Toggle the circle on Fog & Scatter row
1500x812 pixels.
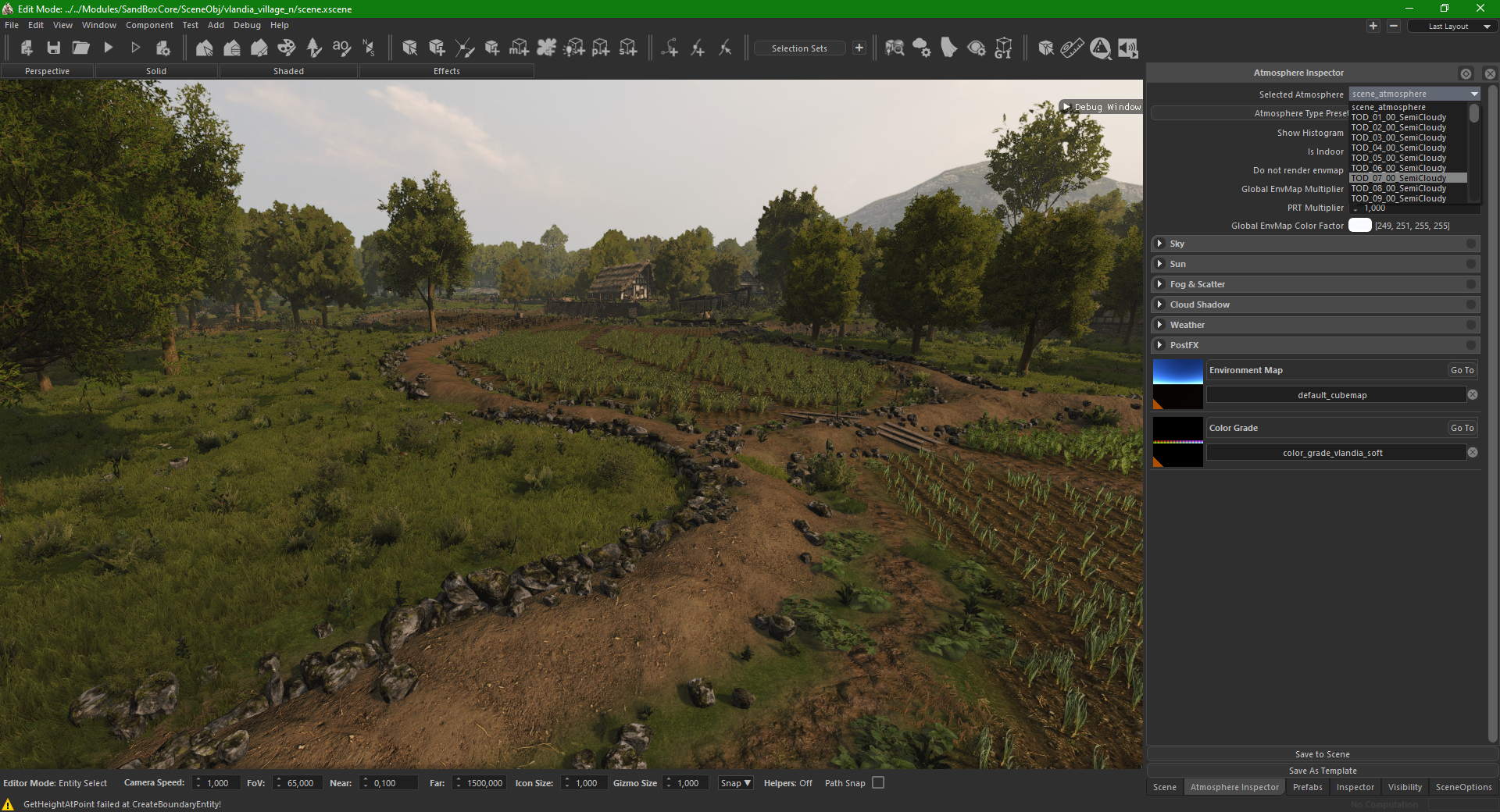(1470, 284)
